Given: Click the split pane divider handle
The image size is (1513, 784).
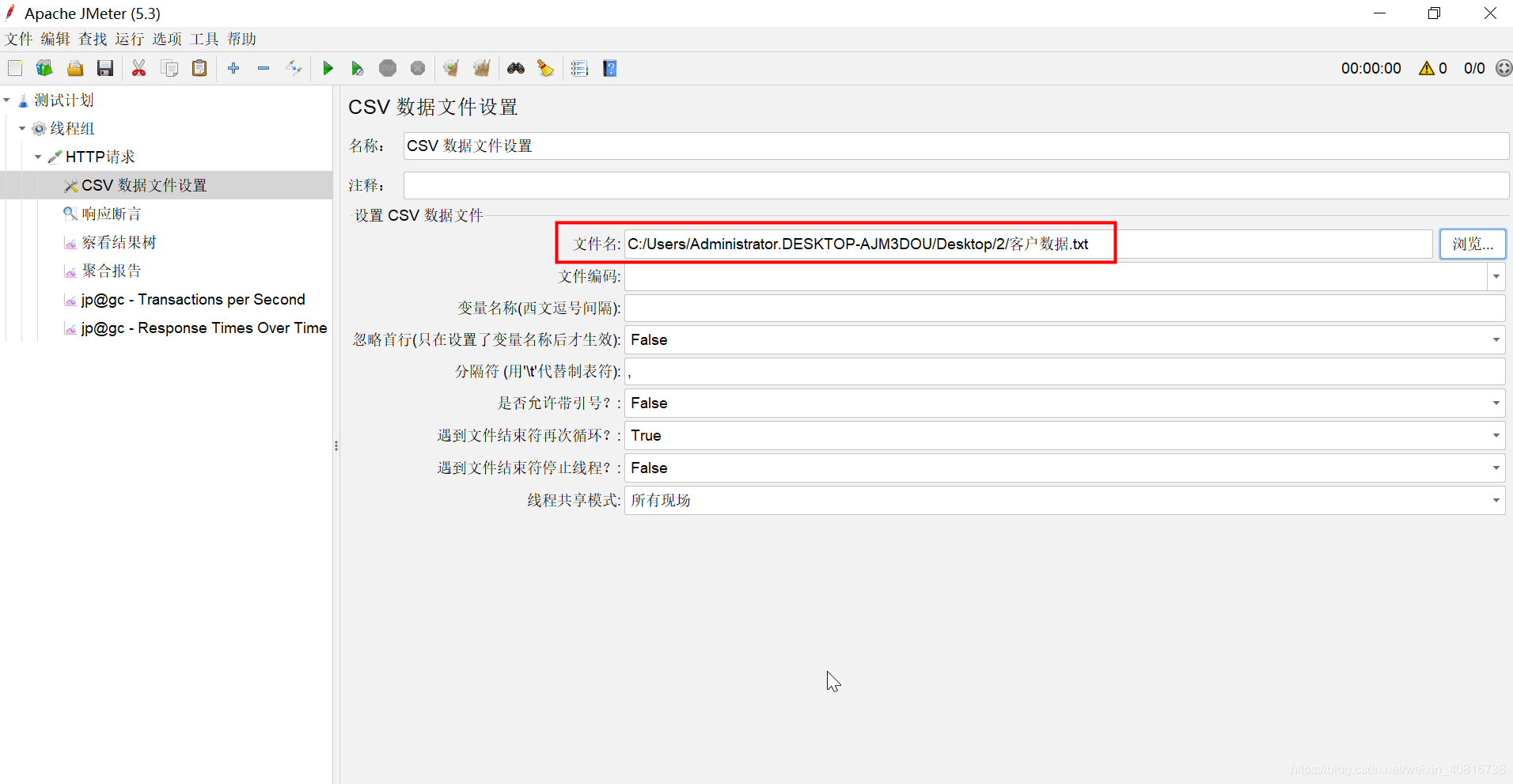Looking at the screenshot, I should click(x=336, y=445).
